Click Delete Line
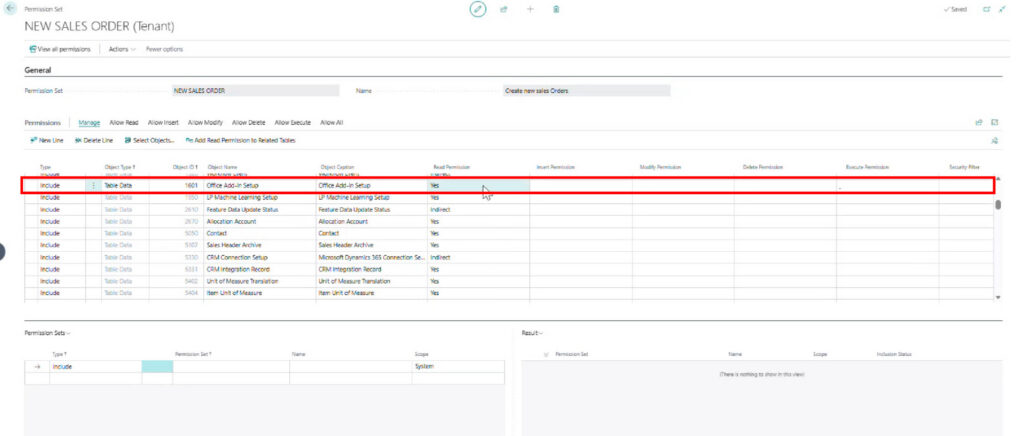The height and width of the screenshot is (436, 1024). [x=94, y=140]
